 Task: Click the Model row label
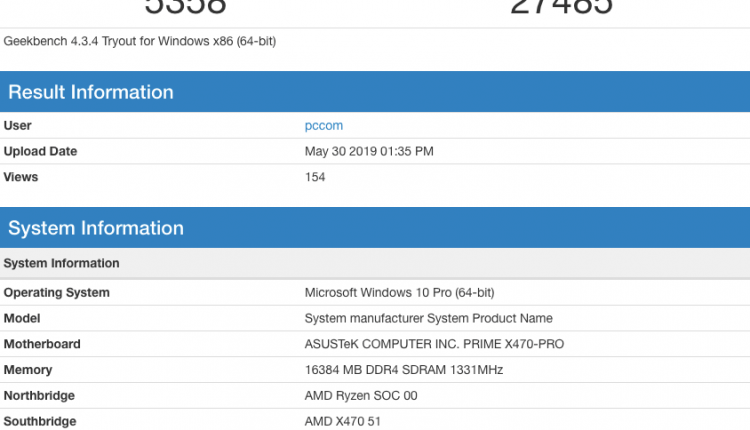[22, 318]
